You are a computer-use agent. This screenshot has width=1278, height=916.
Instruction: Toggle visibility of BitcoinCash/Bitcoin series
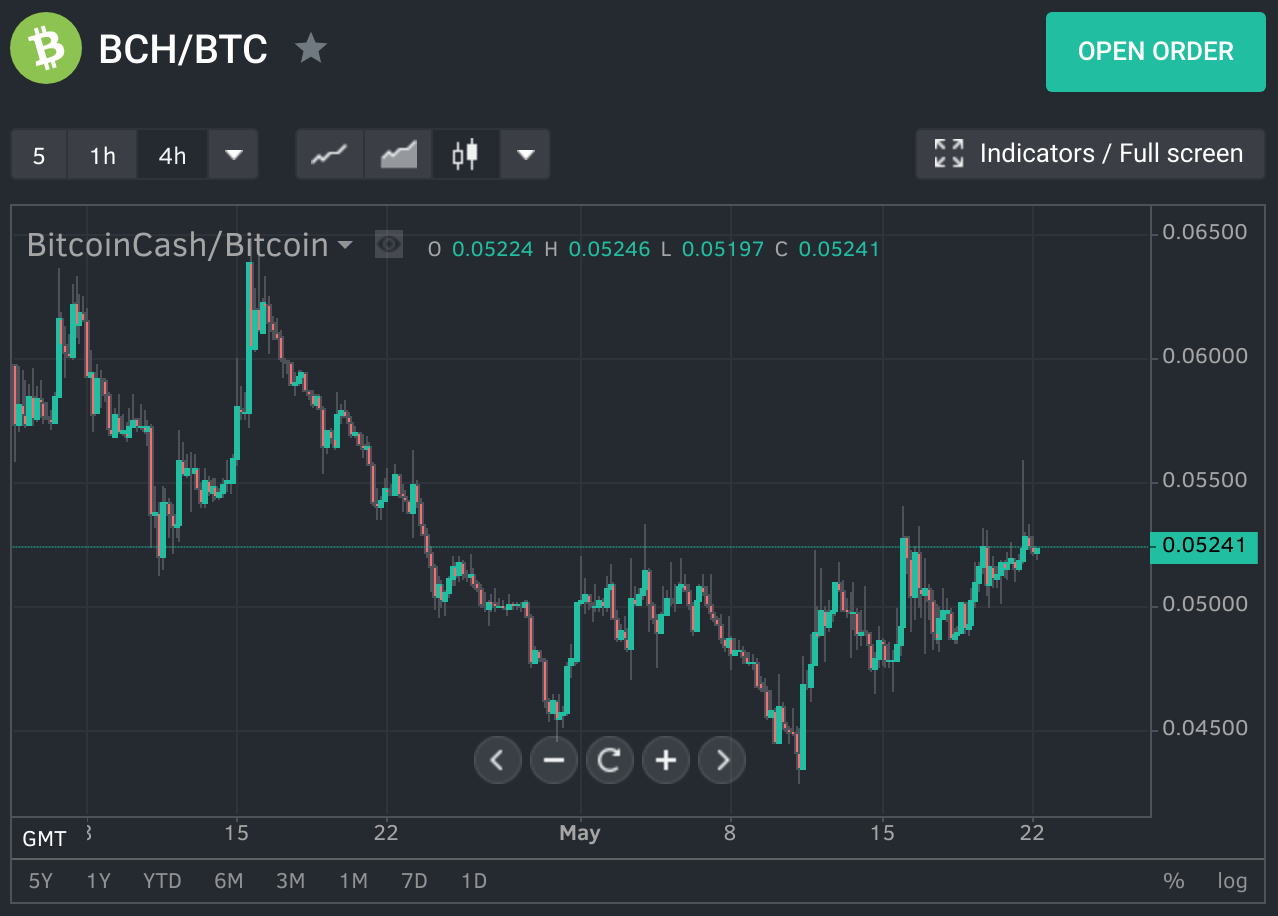point(389,244)
